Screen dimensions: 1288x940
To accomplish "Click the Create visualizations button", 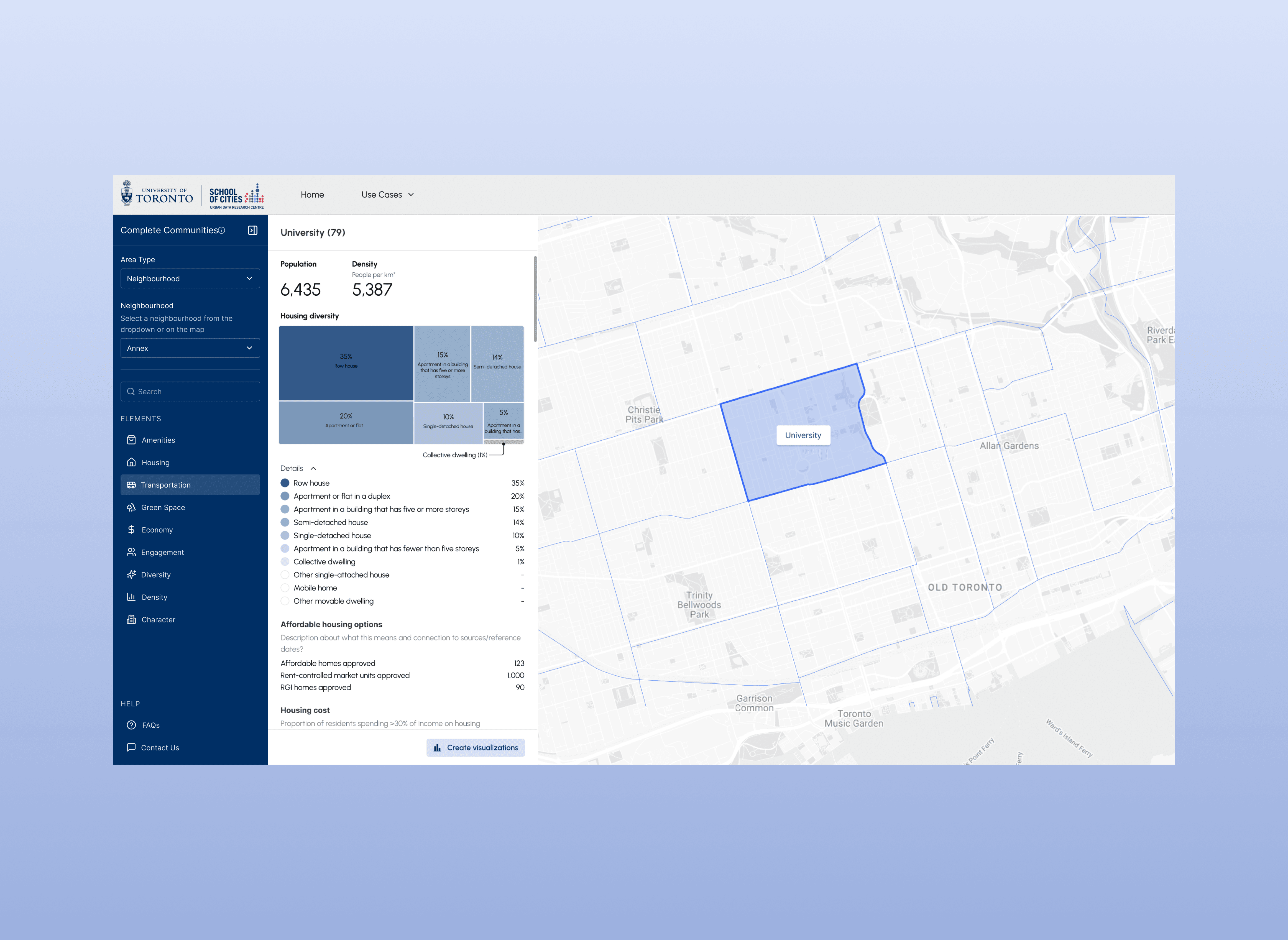I will point(476,748).
